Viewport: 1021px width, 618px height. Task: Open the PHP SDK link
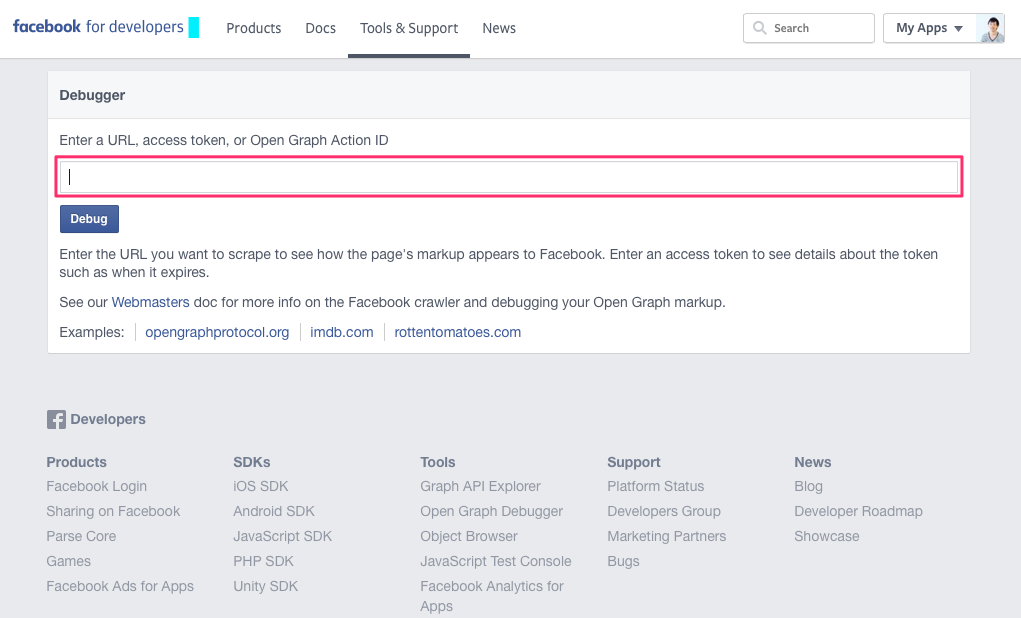263,561
